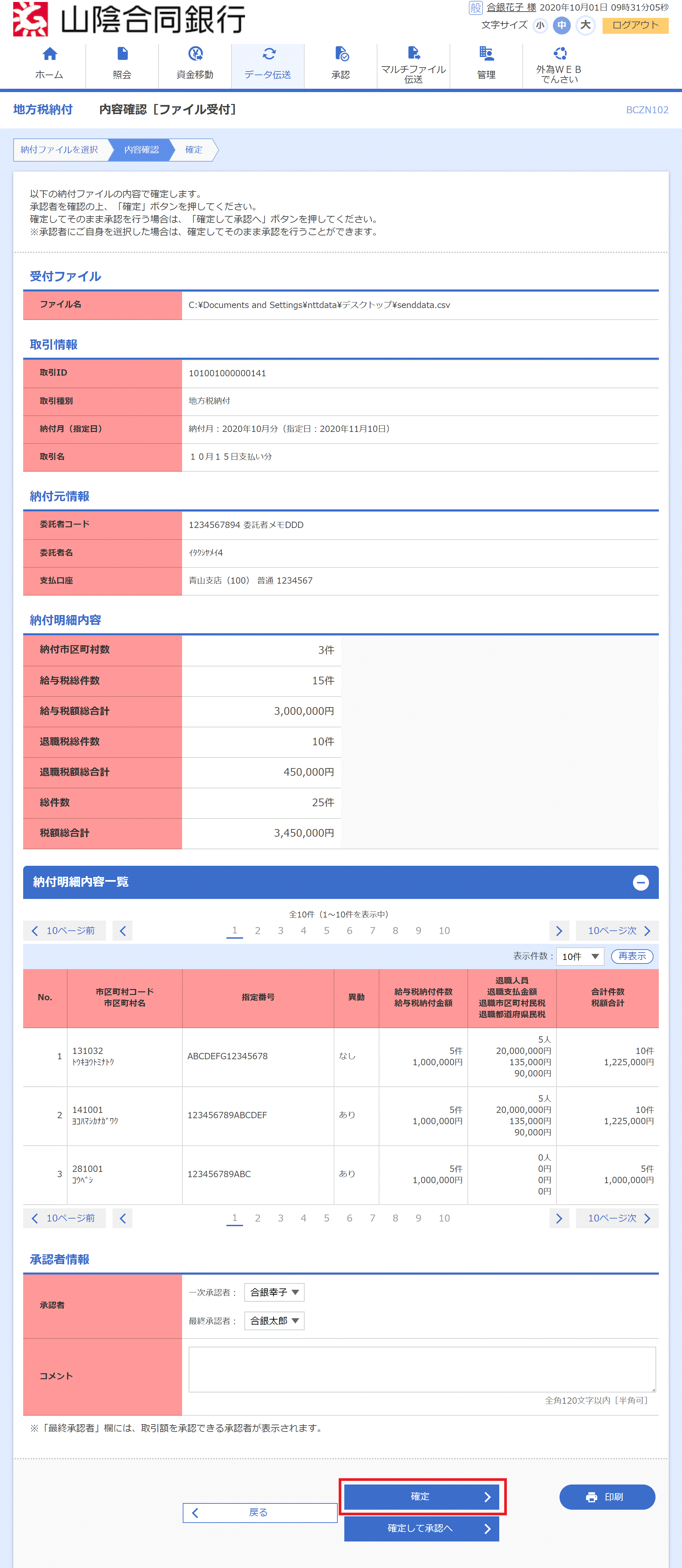Screen dimensions: 682x1568
Task: Select 取引ID value 101001000000141
Action: 227,373
